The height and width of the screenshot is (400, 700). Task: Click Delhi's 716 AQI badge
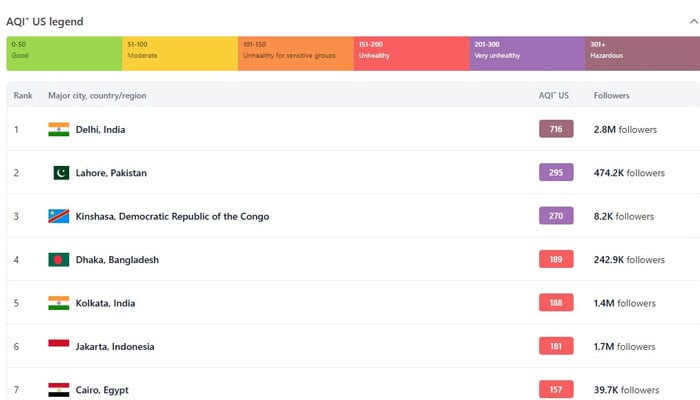[556, 129]
